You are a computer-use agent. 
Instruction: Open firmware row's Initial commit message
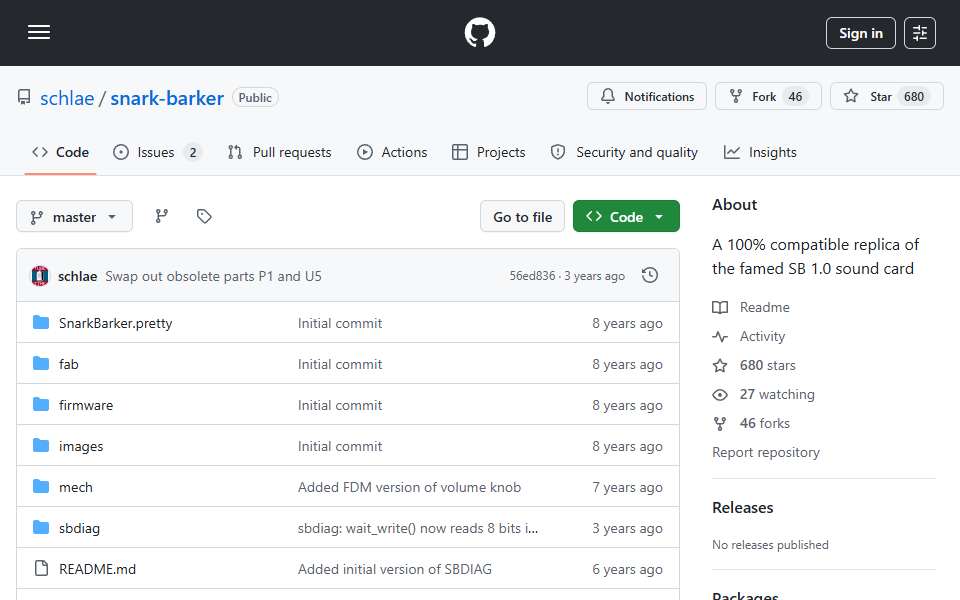(340, 405)
